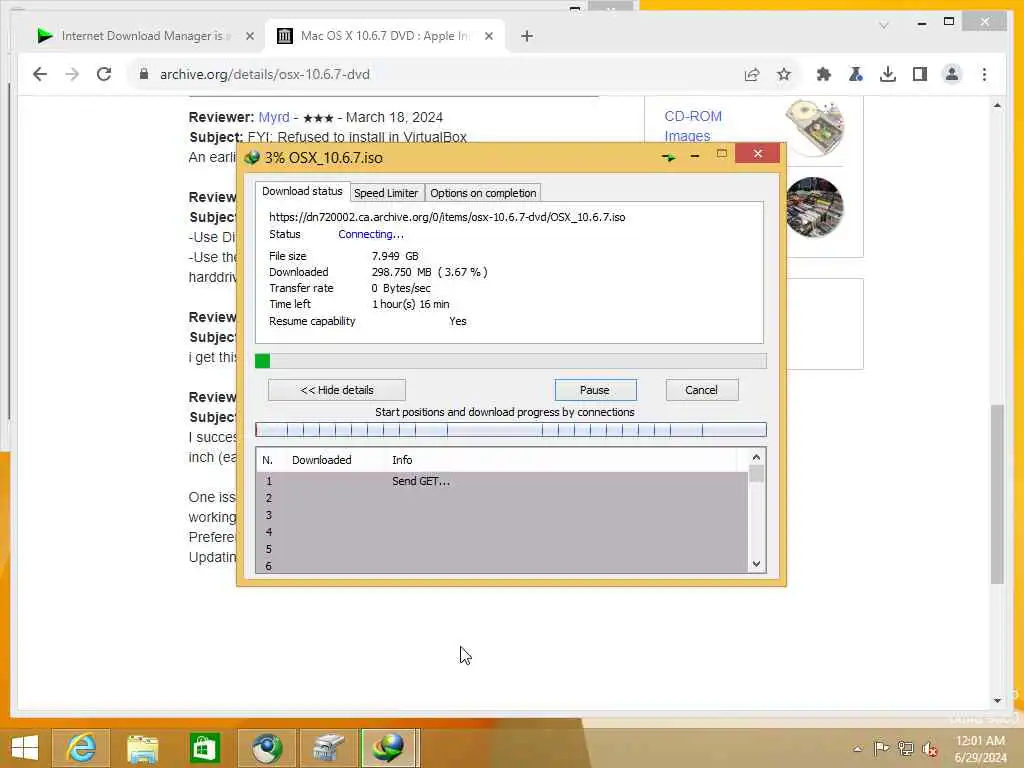Screen dimensions: 1024x768
Task: Open a new Chrome tab
Action: click(x=527, y=36)
